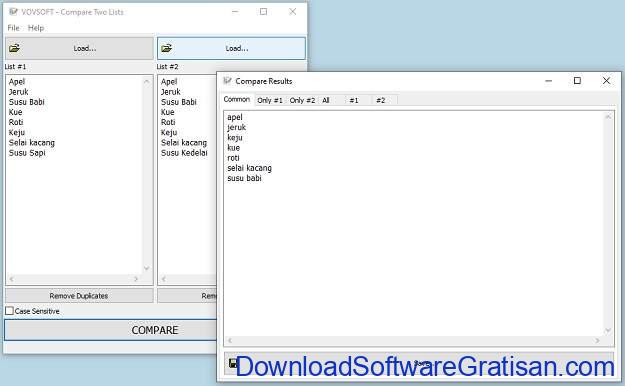The width and height of the screenshot is (625, 386).
Task: Click List #1 horizontal scroll right arrow
Action: click(136, 279)
